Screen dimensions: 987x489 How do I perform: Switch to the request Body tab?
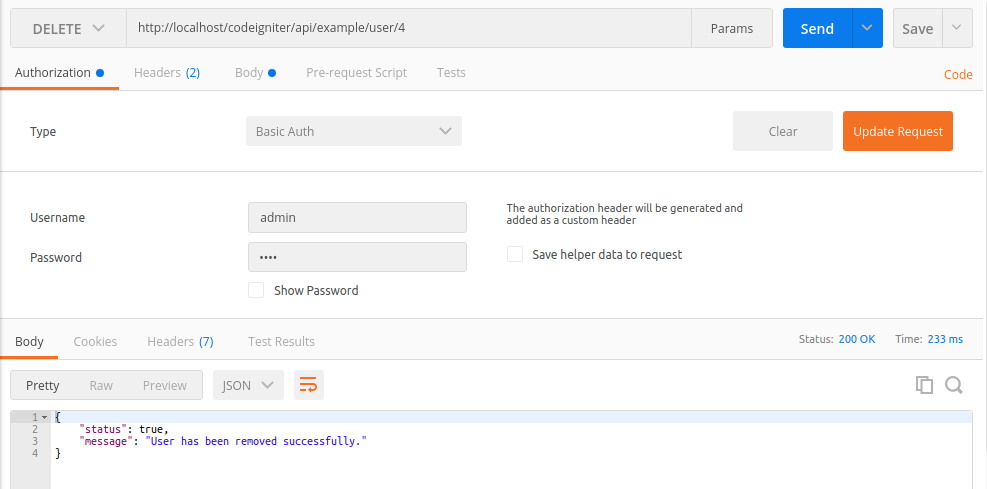coord(255,72)
